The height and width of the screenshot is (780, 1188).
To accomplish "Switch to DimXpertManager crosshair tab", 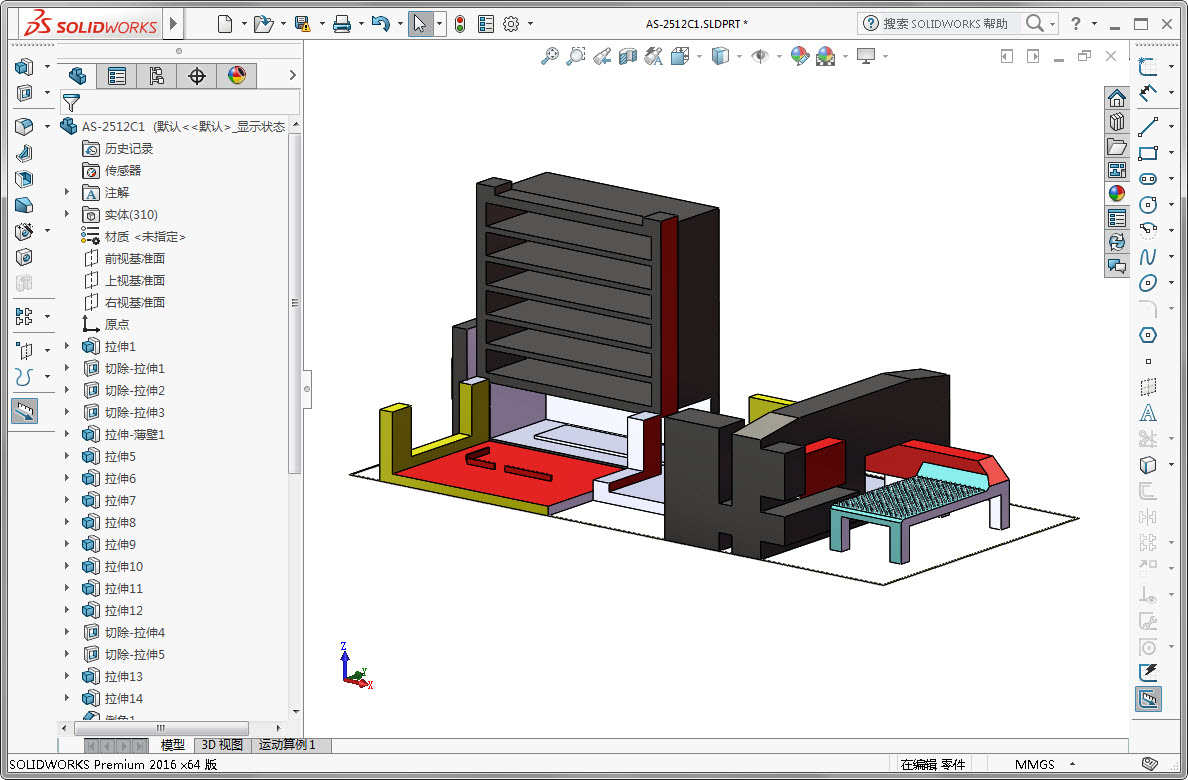I will coord(196,76).
